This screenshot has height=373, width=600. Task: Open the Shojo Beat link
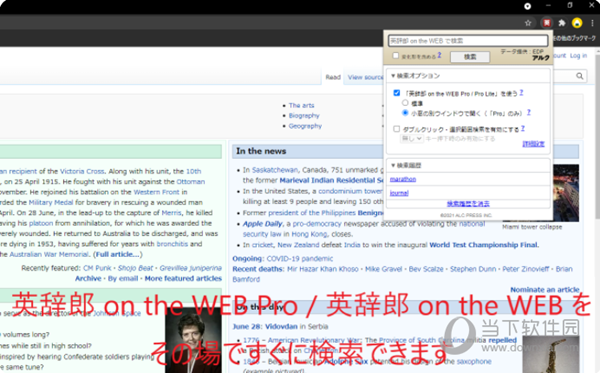135,268
